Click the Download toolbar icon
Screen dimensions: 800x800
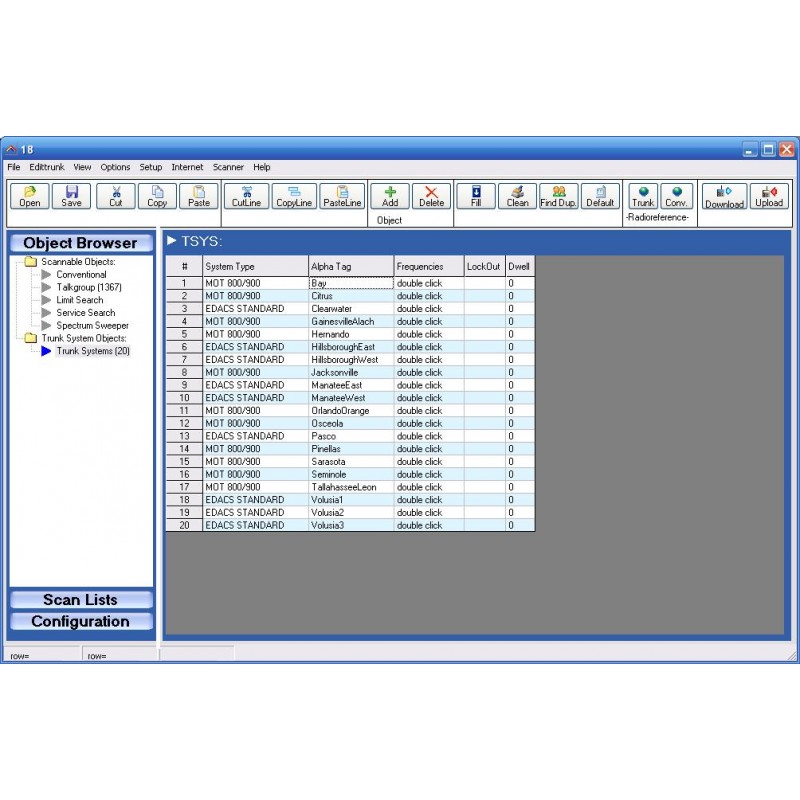(x=724, y=196)
